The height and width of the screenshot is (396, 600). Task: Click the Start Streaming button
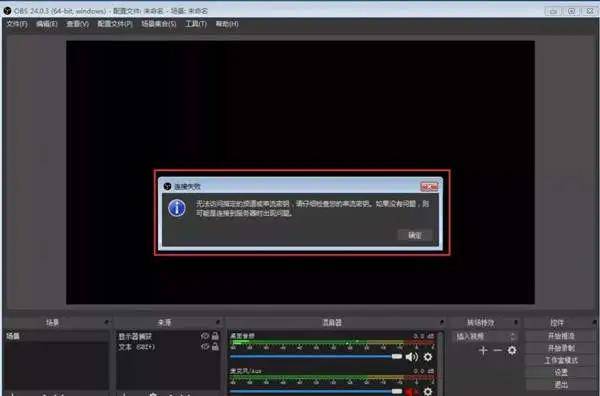click(561, 336)
